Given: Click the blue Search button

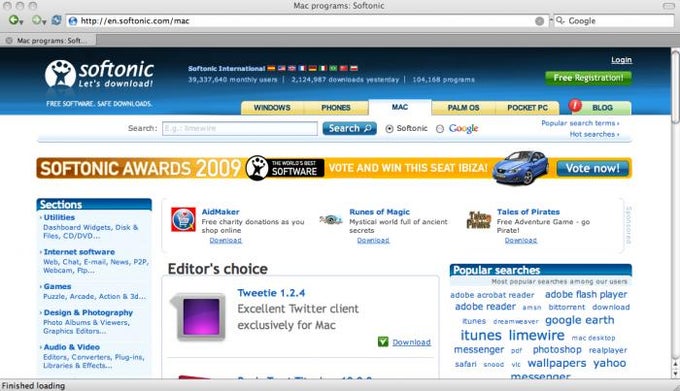Looking at the screenshot, I should click(x=350, y=128).
